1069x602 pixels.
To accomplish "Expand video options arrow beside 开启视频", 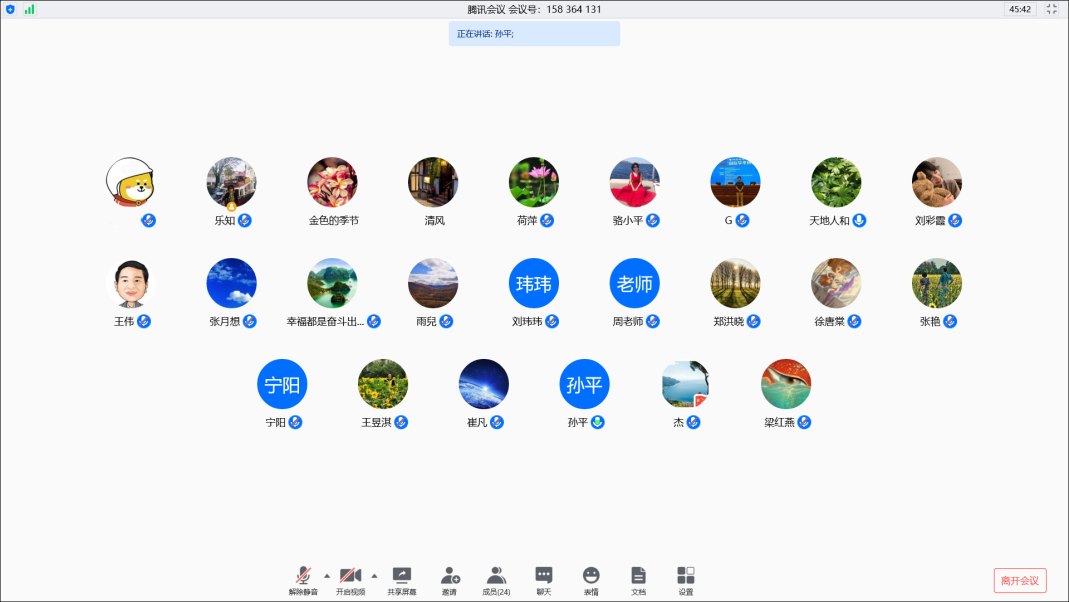I will click(x=374, y=575).
